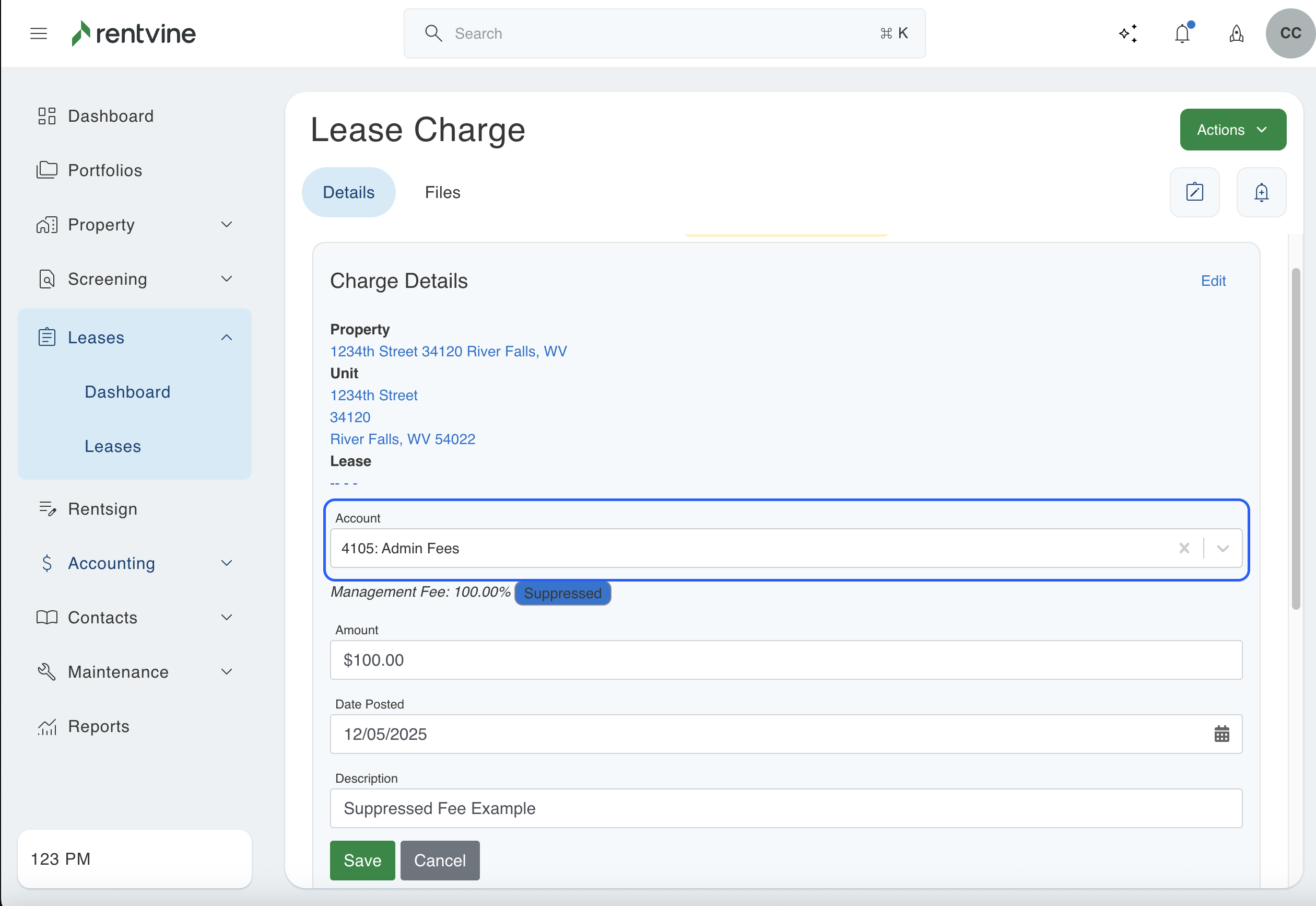Expand the Property sidebar section
This screenshot has height=906, width=1316.
pos(226,225)
